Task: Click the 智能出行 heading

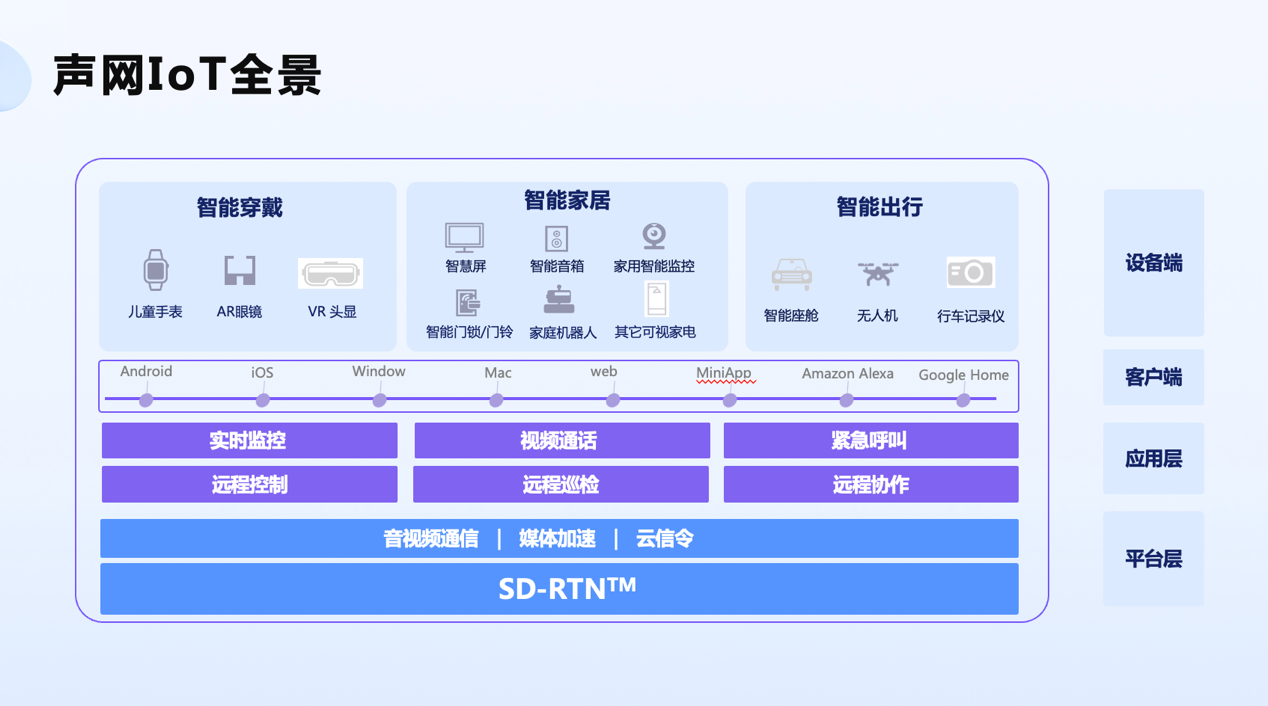Action: tap(879, 207)
